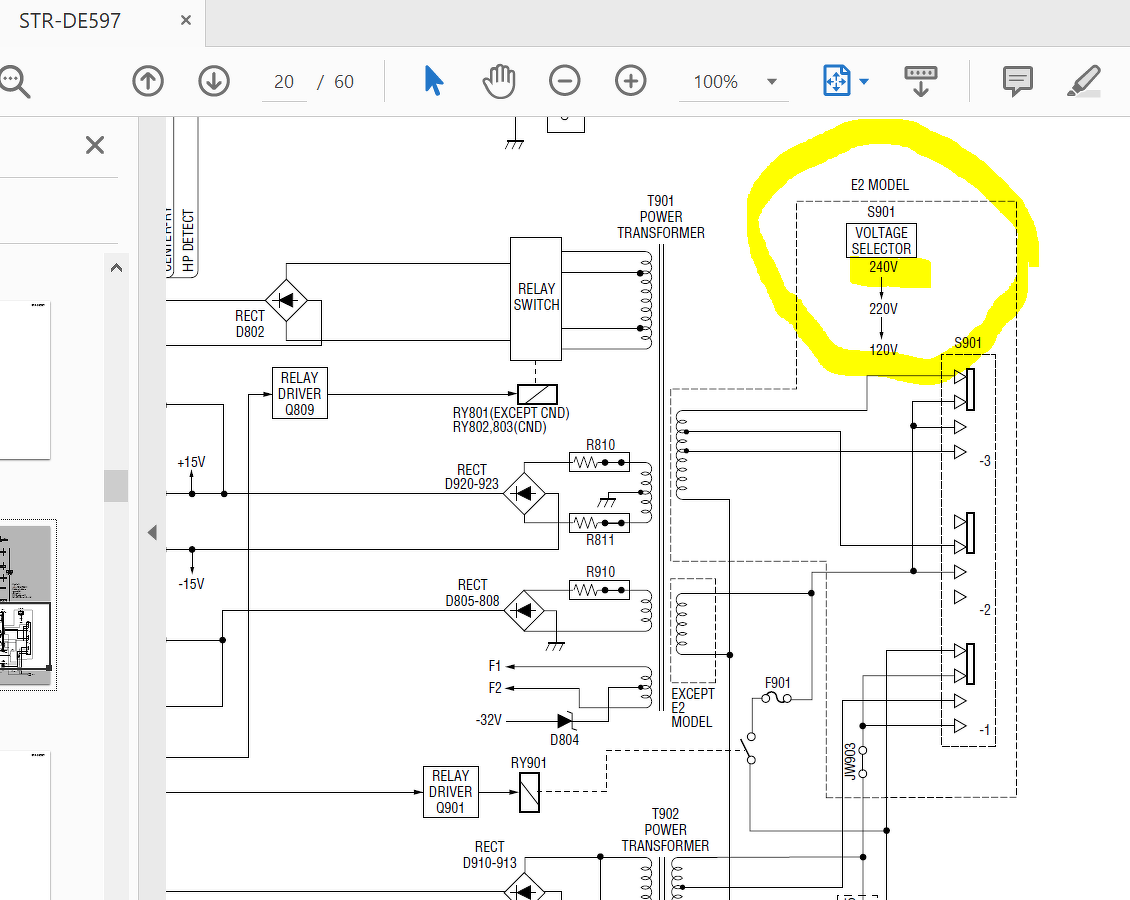Click the highlighted 240V text
1130x900 pixels.
884,267
